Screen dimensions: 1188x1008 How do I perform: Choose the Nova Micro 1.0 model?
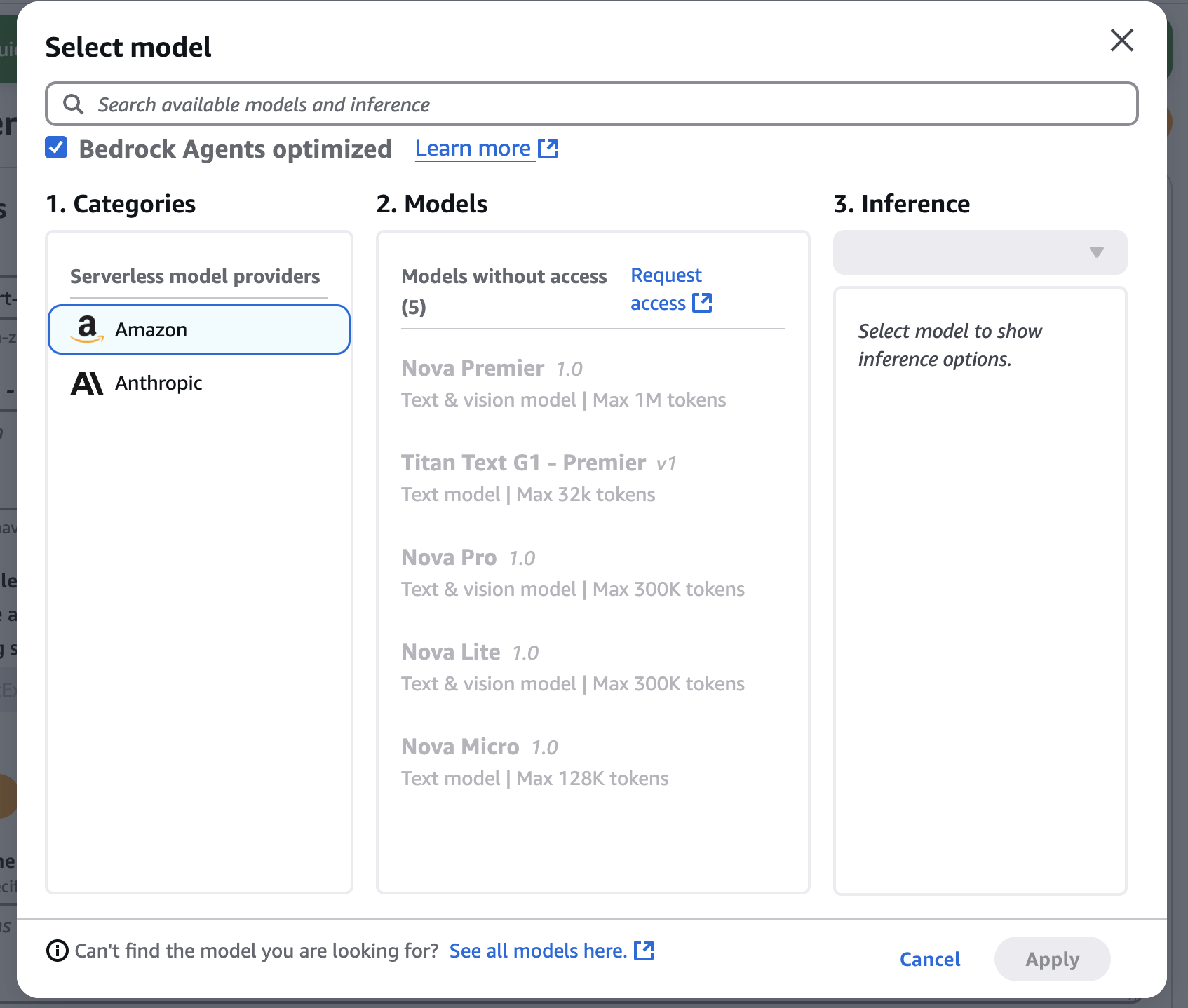click(x=593, y=762)
